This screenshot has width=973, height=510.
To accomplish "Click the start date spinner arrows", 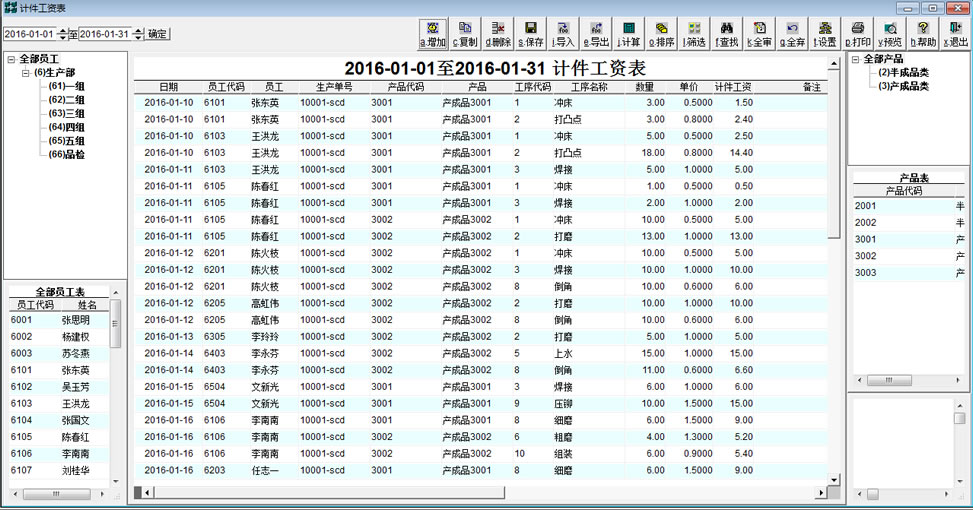I will point(62,34).
